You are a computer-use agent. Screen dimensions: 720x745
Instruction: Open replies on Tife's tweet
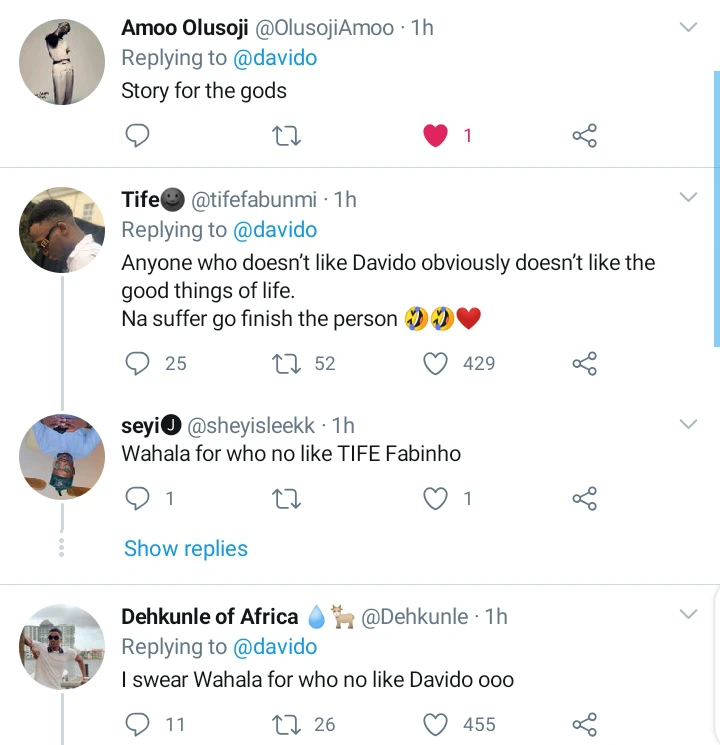point(138,363)
